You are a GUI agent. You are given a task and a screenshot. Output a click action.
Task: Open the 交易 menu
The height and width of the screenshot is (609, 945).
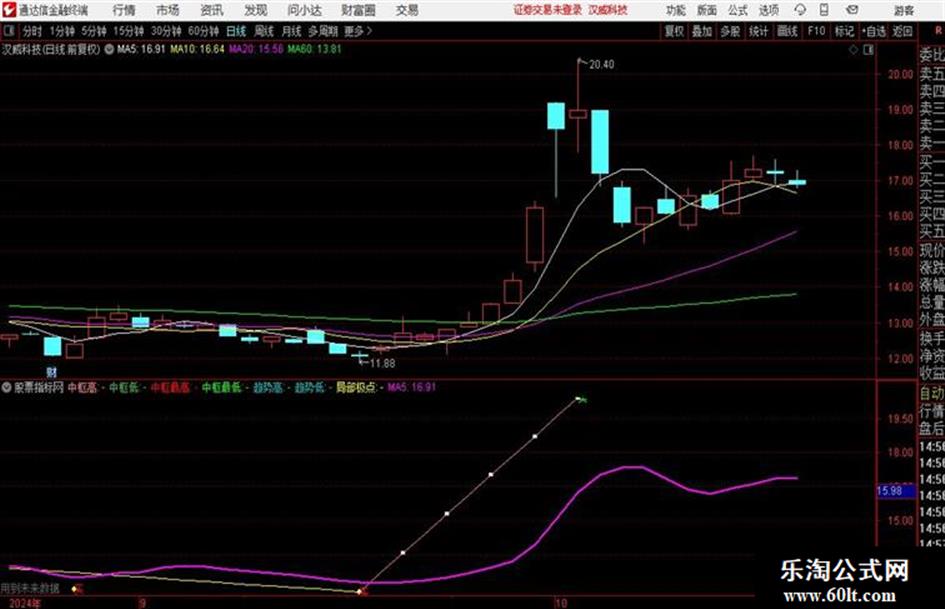coord(407,10)
